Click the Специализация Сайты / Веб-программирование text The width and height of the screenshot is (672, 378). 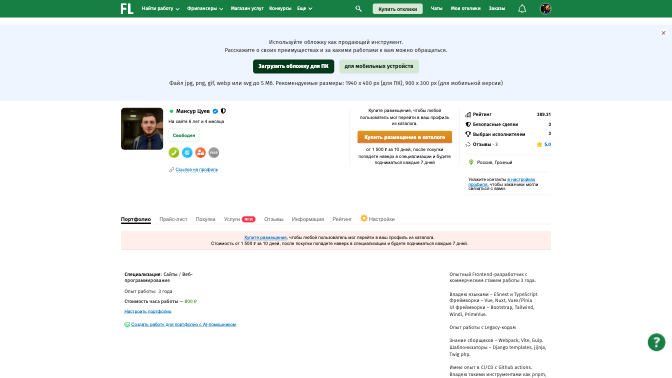[159, 277]
